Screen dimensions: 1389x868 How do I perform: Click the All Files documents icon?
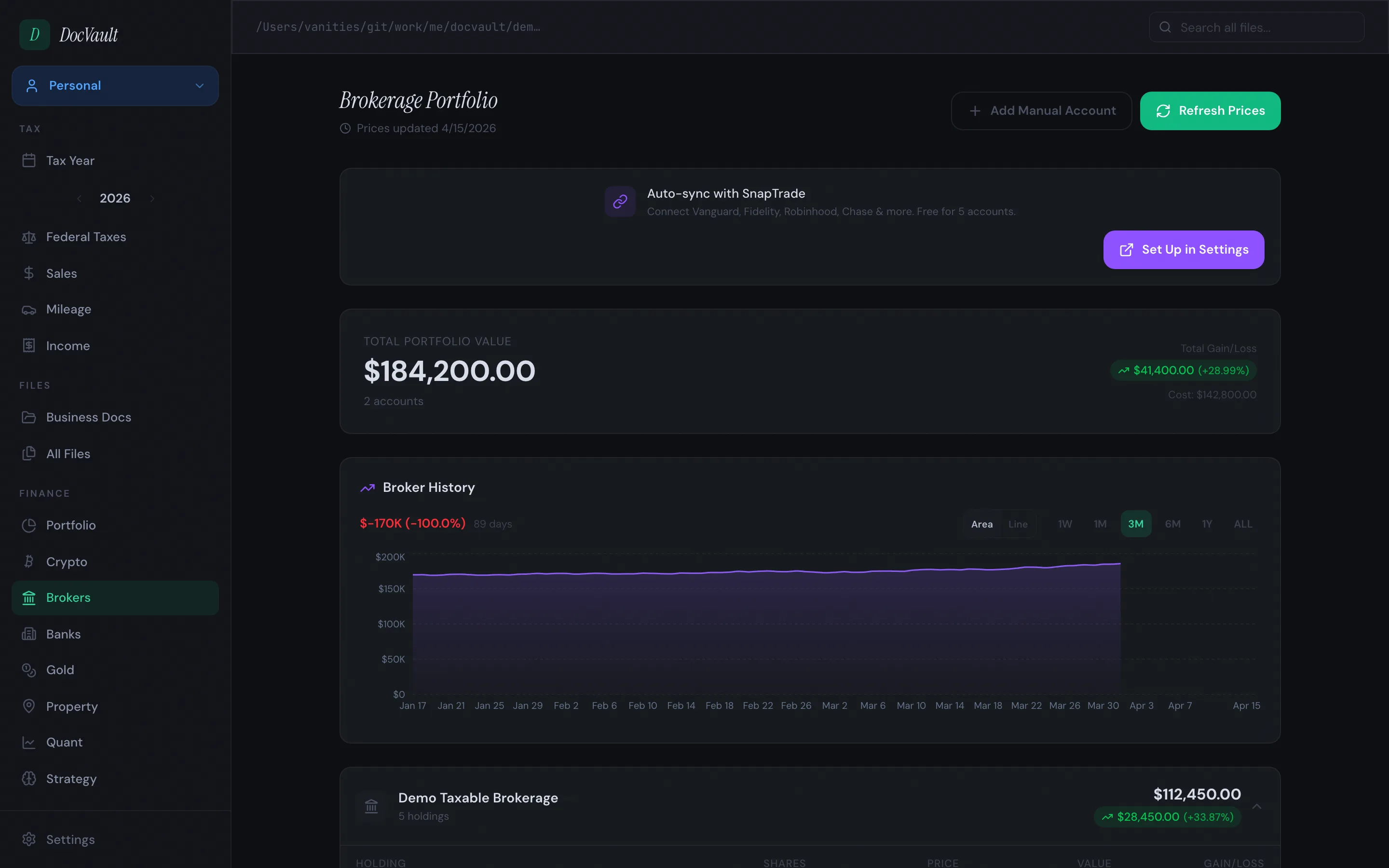[29, 453]
